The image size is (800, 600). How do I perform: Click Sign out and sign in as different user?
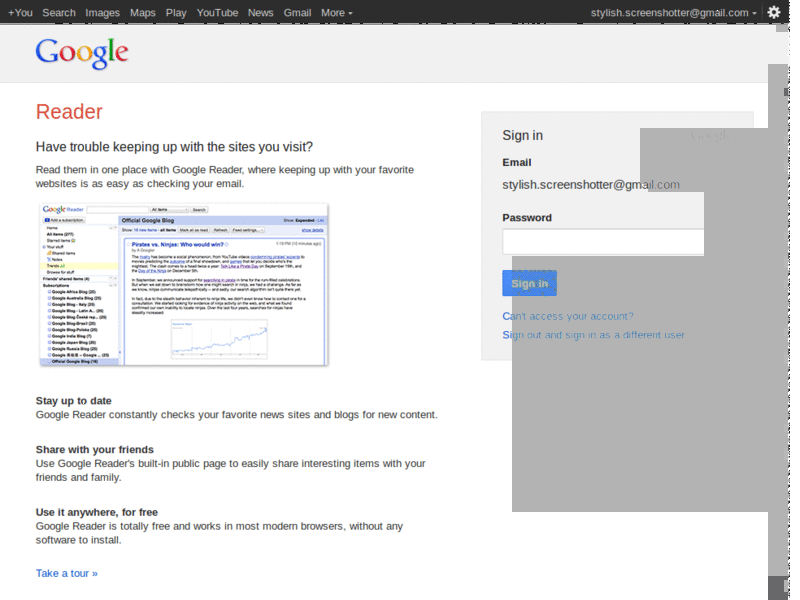(x=593, y=335)
